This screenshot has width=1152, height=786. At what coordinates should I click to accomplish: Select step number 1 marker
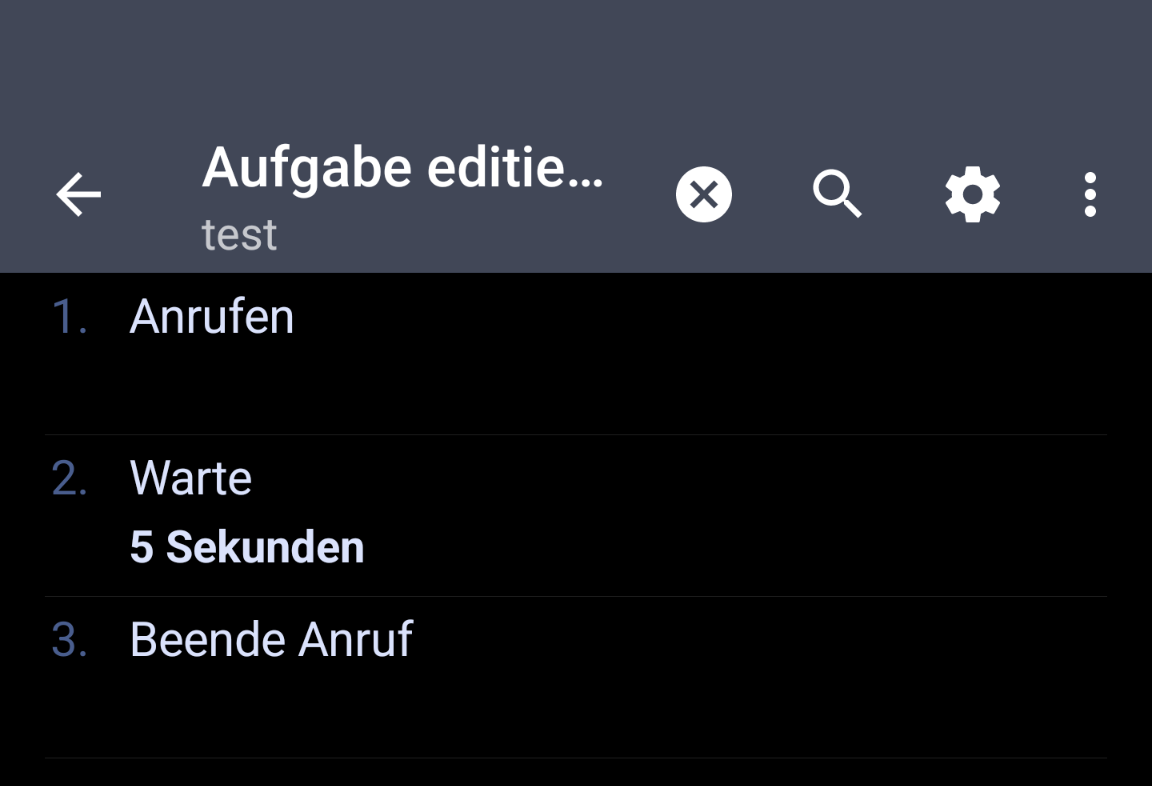point(69,317)
